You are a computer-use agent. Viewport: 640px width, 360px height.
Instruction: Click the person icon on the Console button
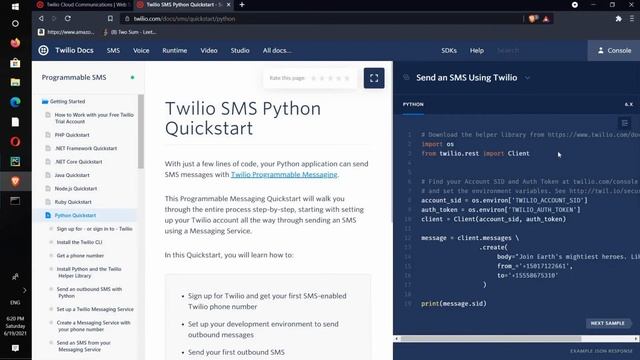601,50
